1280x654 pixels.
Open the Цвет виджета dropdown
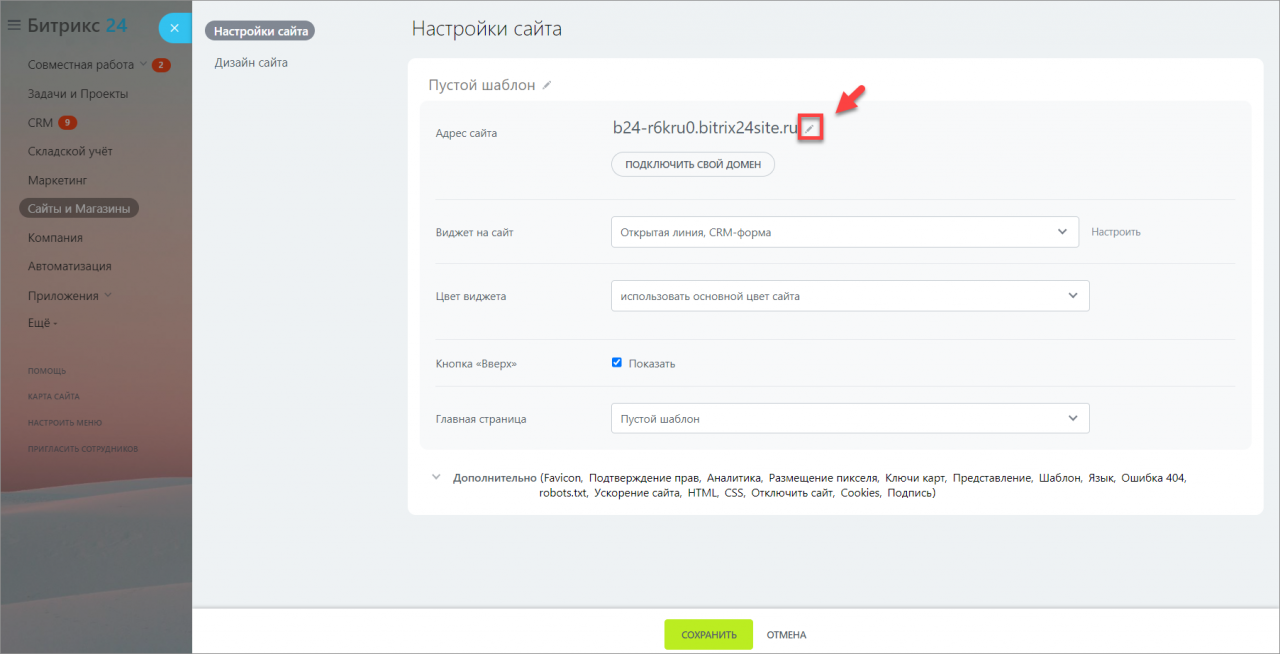click(x=850, y=296)
